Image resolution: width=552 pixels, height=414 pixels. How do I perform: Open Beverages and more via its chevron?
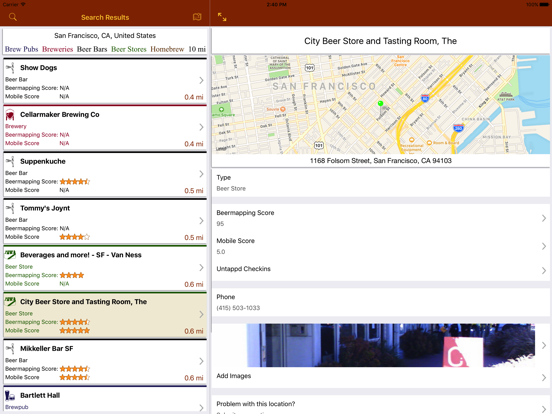pos(201,268)
